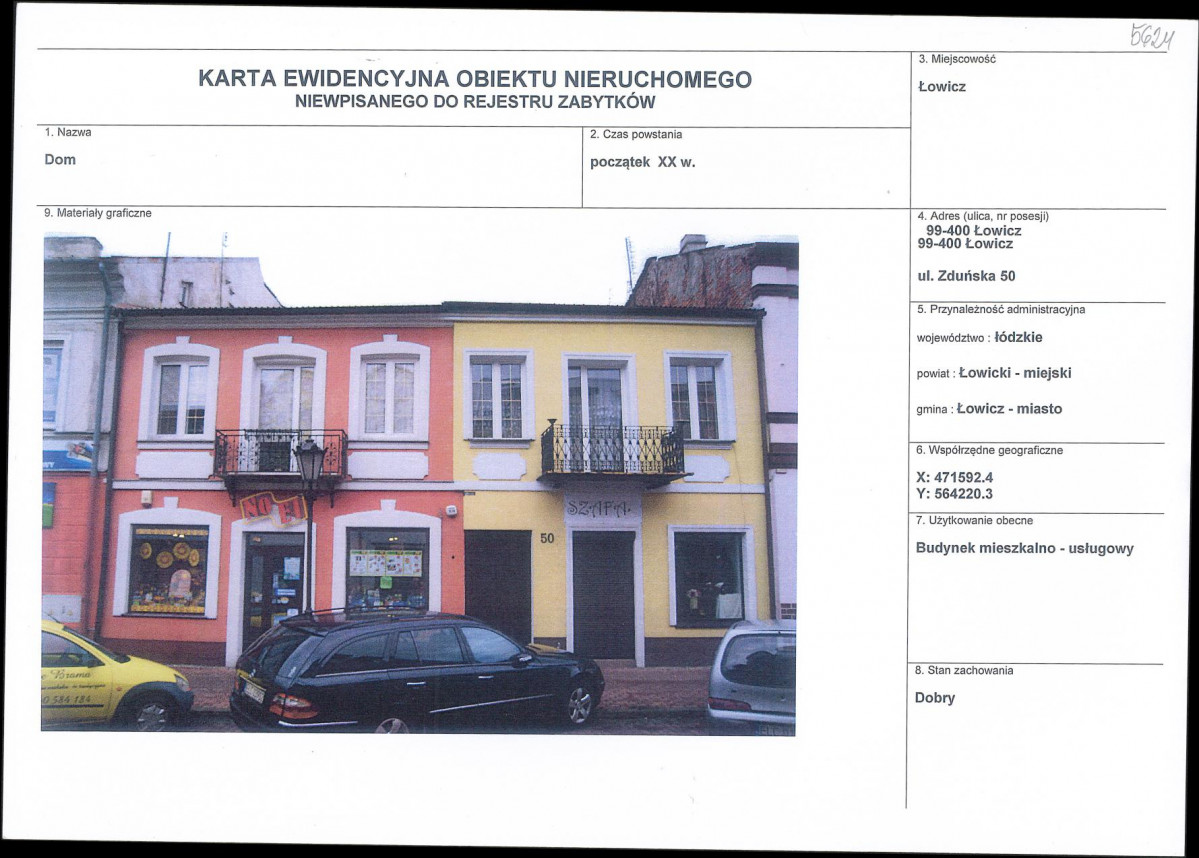This screenshot has width=1199, height=858.
Task: Click the label '6. Współrzędne geograficzne'
Action: coord(989,450)
